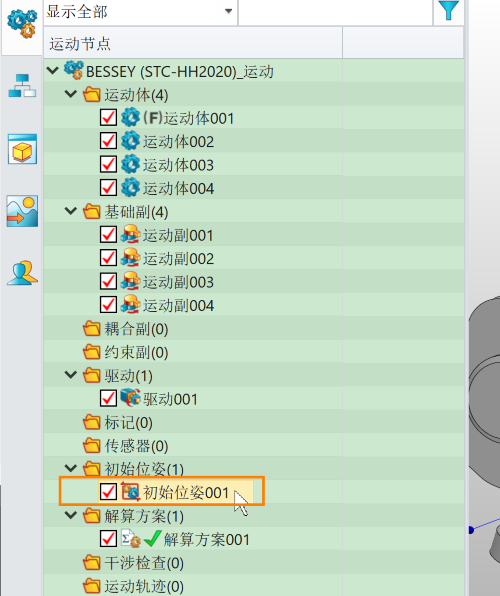Viewport: 500px width, 596px height.
Task: Click the 运动节点 column header
Action: [193, 43]
